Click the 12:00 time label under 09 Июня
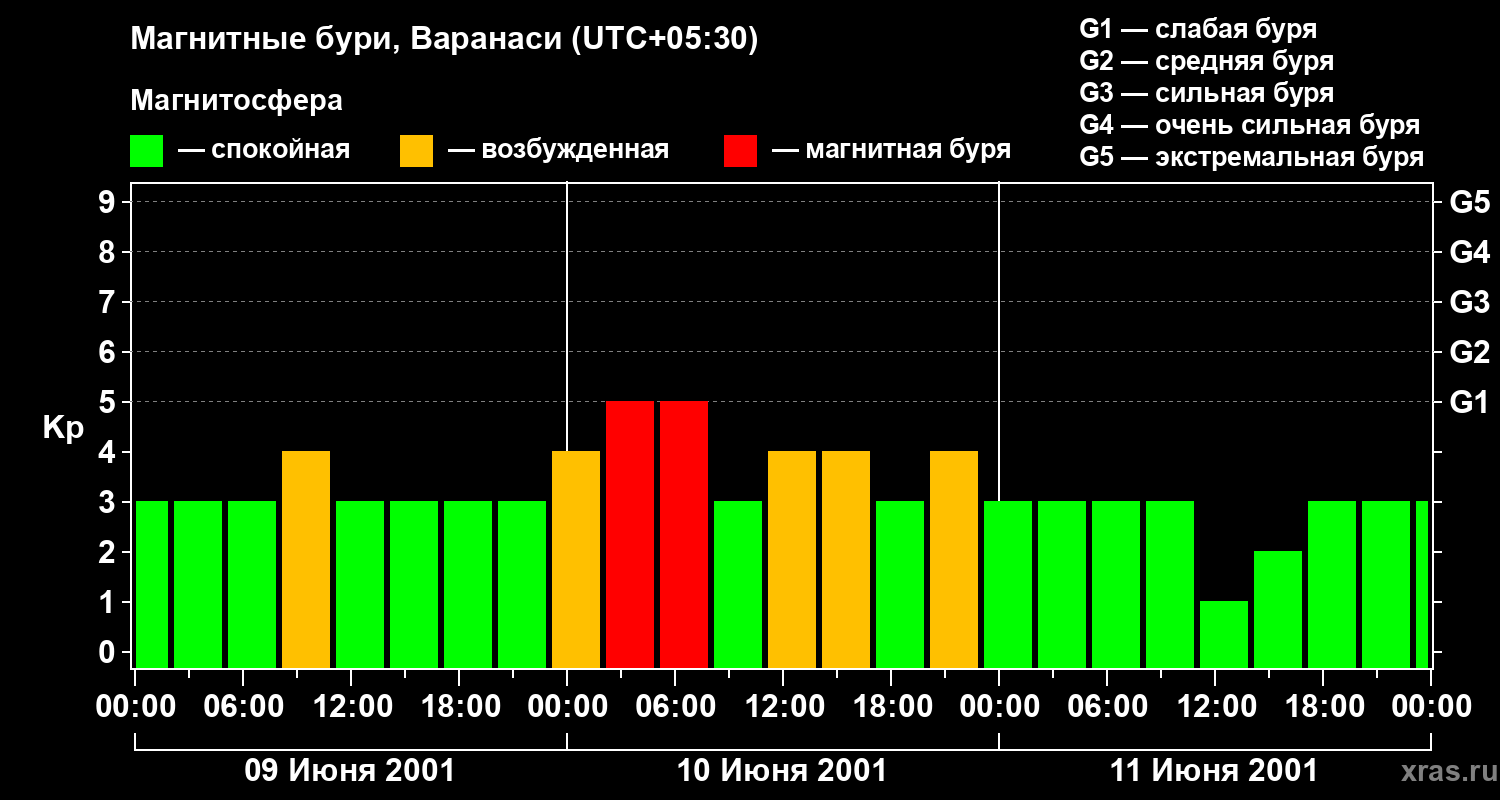Image resolution: width=1500 pixels, height=800 pixels. click(351, 706)
